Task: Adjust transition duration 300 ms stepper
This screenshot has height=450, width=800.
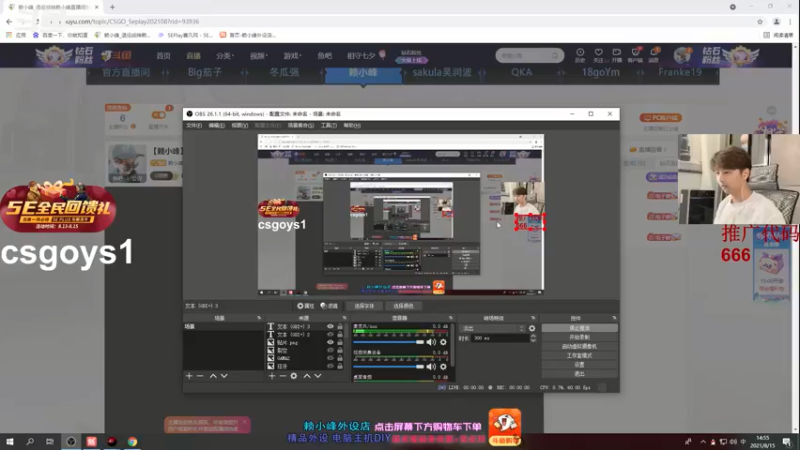Action: 533,338
